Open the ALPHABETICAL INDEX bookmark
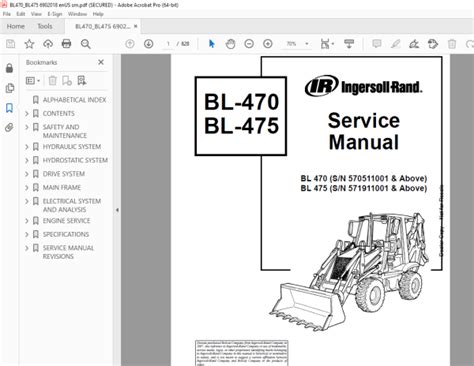The width and height of the screenshot is (474, 366). click(x=74, y=100)
